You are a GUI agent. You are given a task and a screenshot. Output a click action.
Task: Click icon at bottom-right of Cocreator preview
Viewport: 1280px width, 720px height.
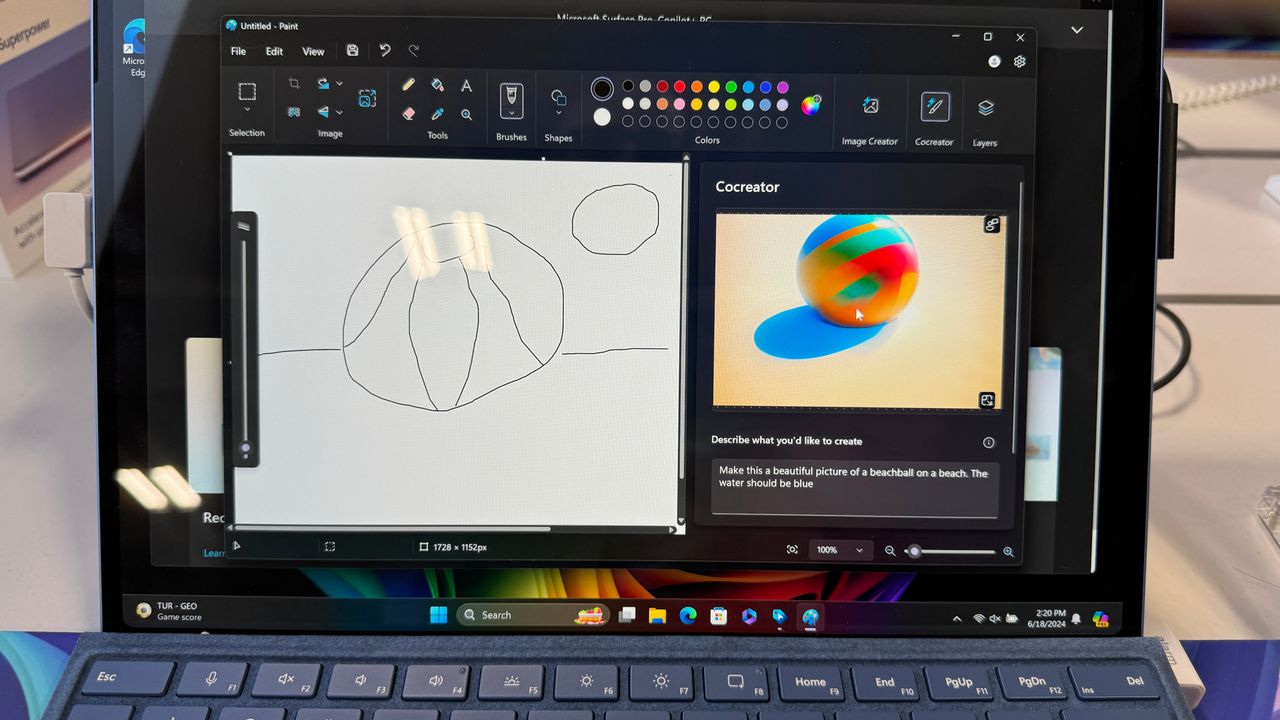point(987,400)
